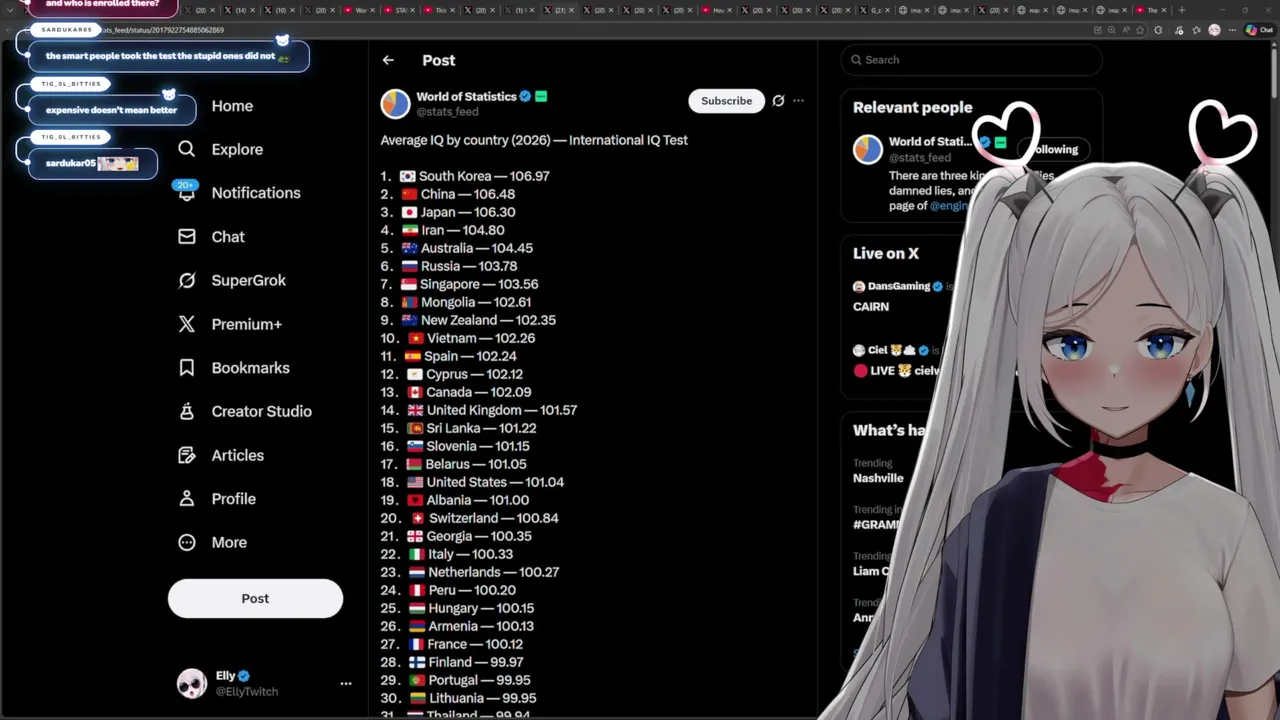The image size is (1280, 720).
Task: Click the Articles icon in sidebar
Action: 187,455
